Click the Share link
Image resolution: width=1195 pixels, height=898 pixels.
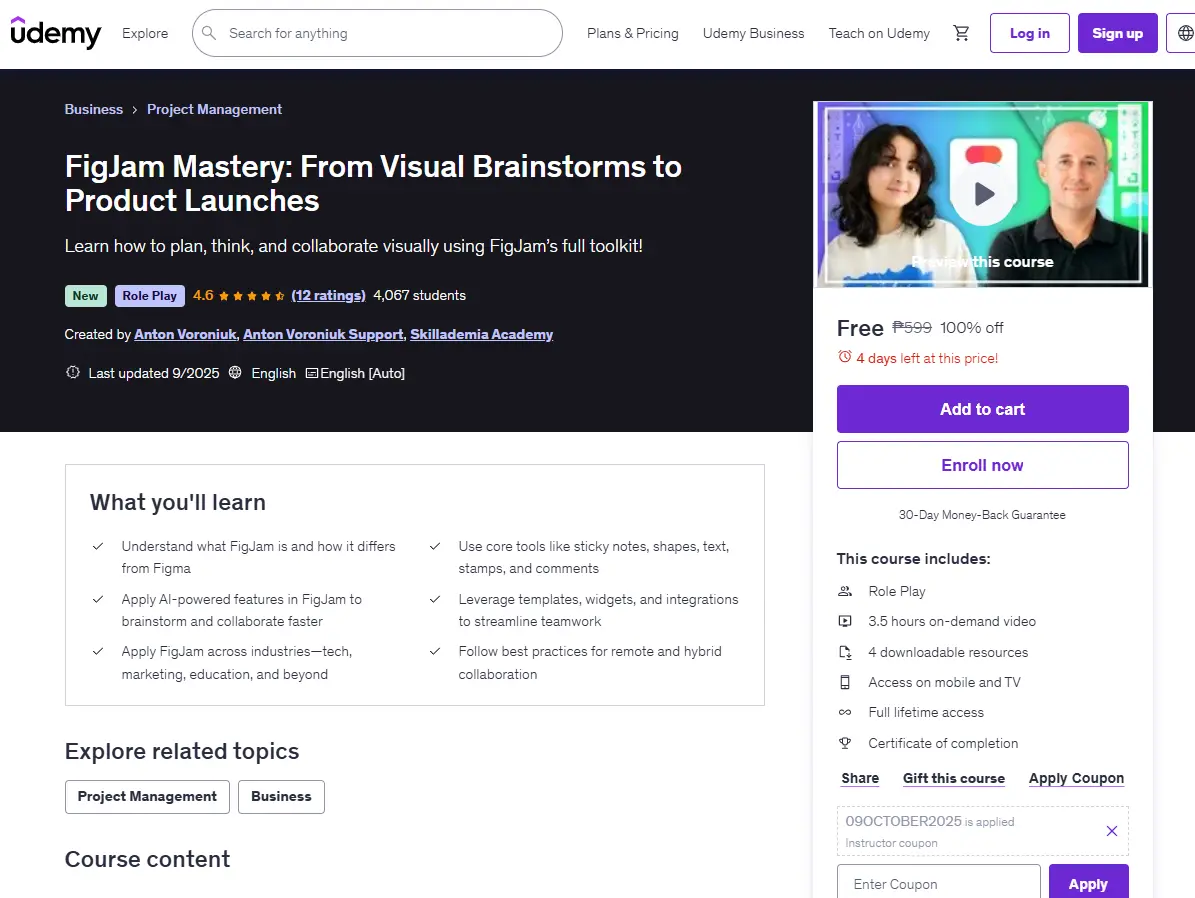pyautogui.click(x=860, y=778)
